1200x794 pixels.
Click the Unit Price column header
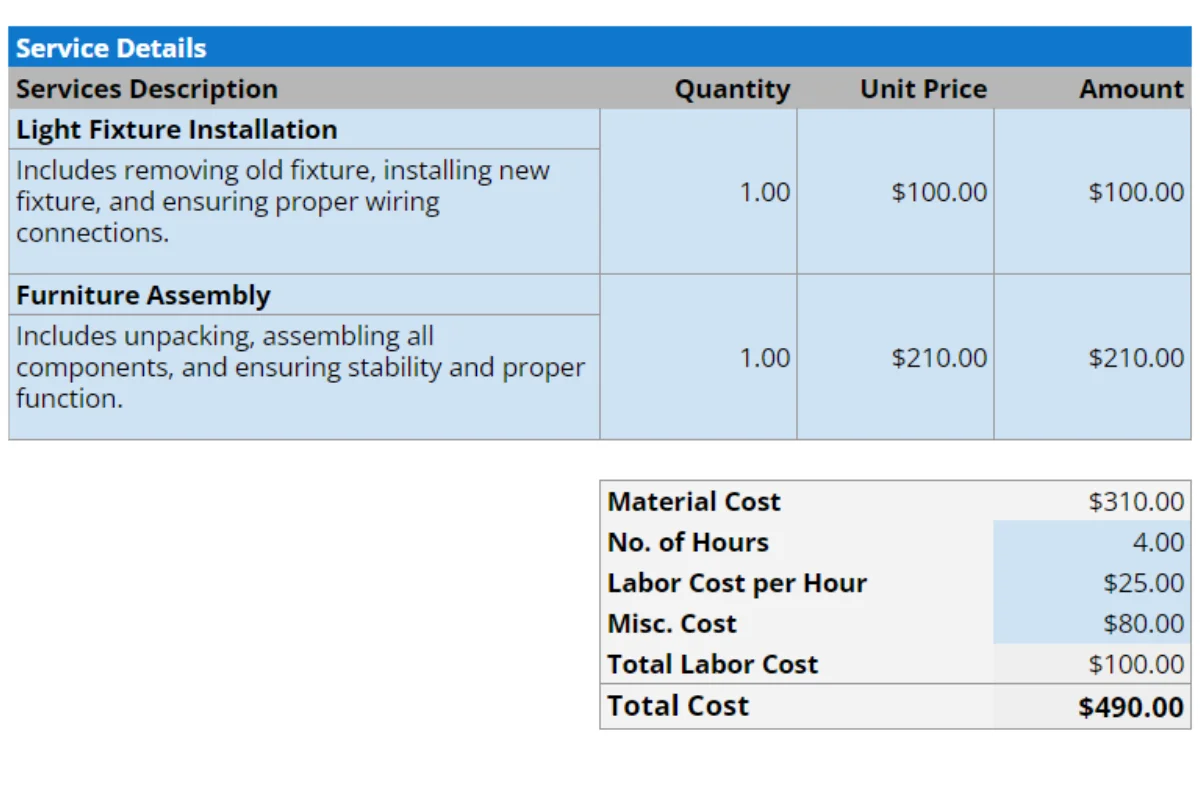tap(923, 89)
